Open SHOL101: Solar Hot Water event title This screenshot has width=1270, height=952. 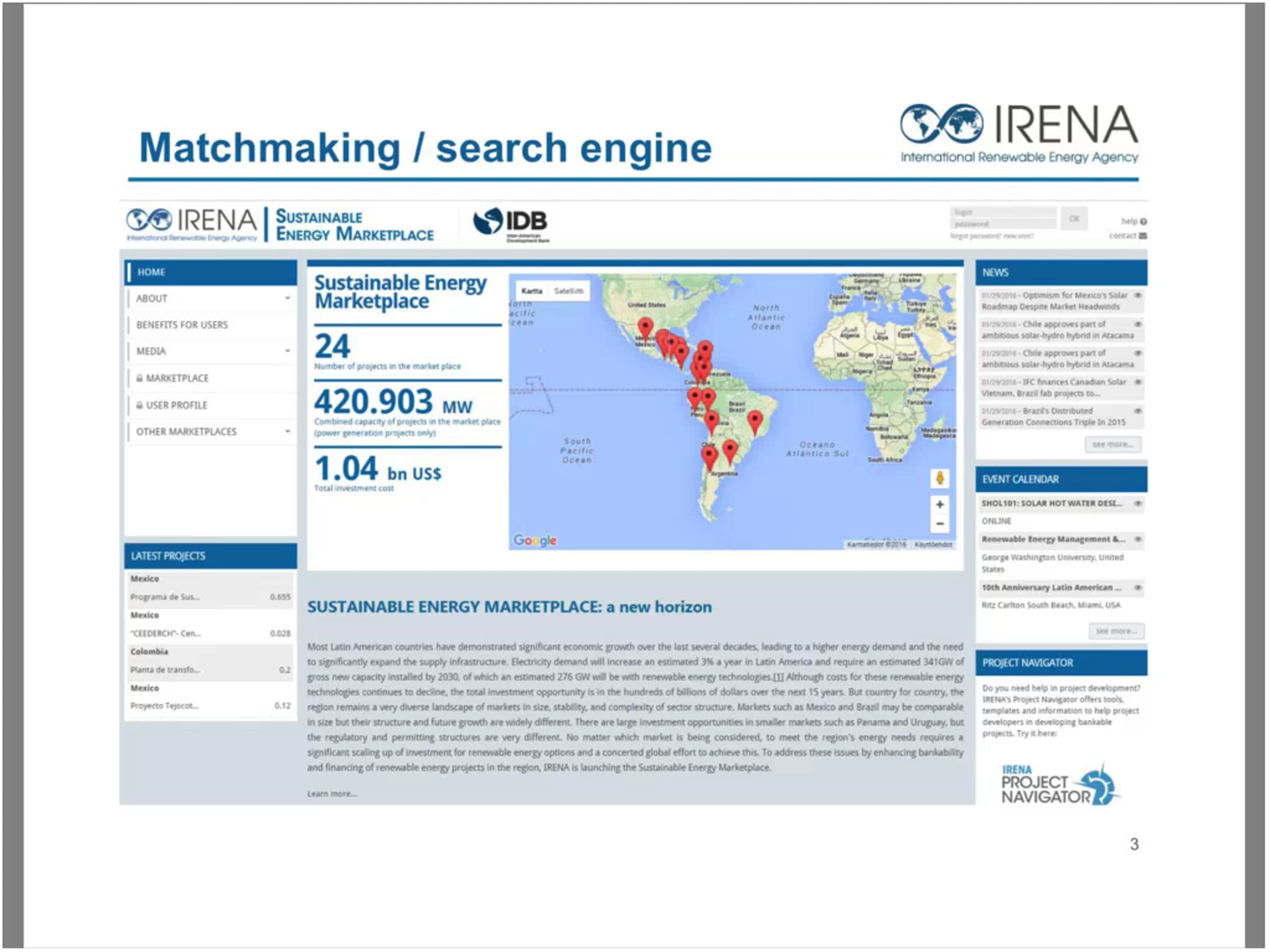1051,504
